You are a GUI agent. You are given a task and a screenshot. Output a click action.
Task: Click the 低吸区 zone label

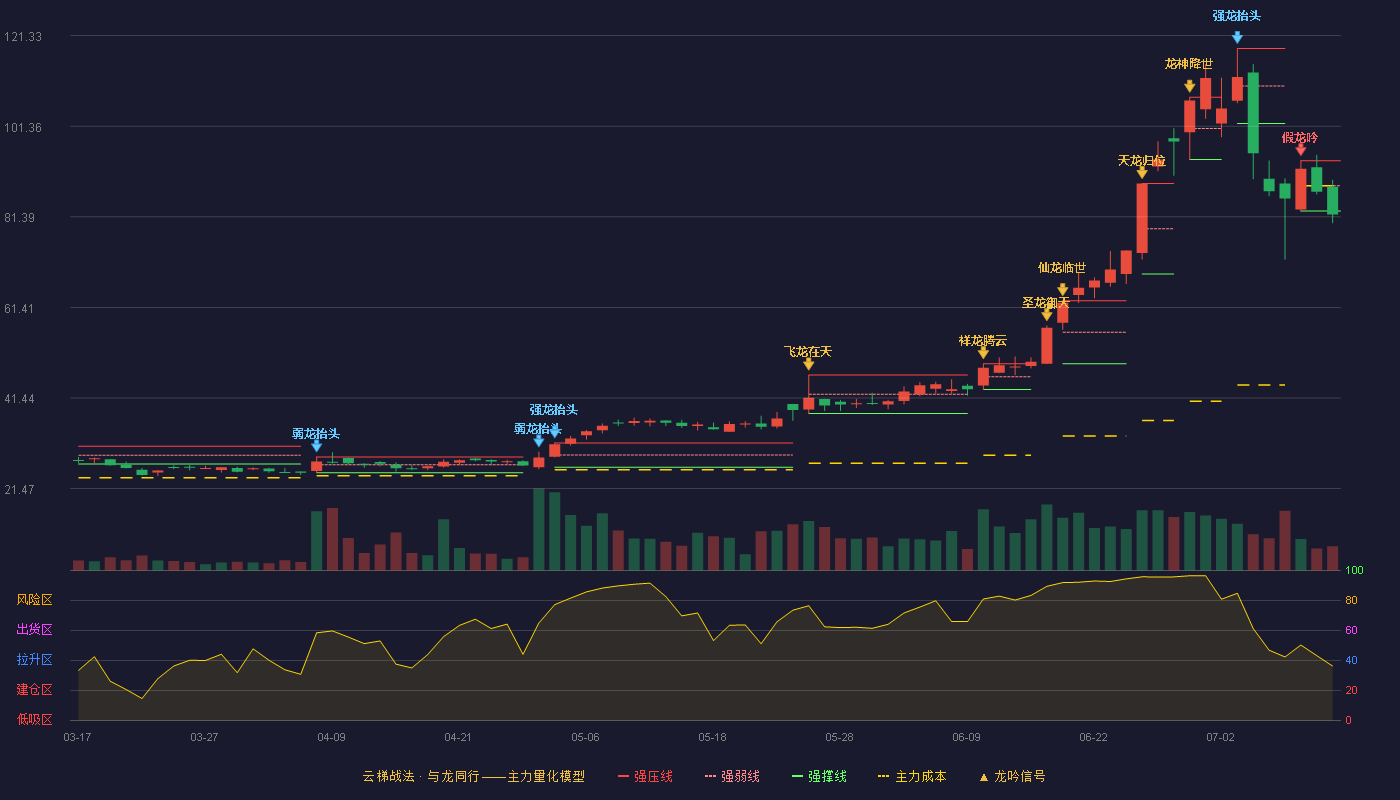(34, 720)
